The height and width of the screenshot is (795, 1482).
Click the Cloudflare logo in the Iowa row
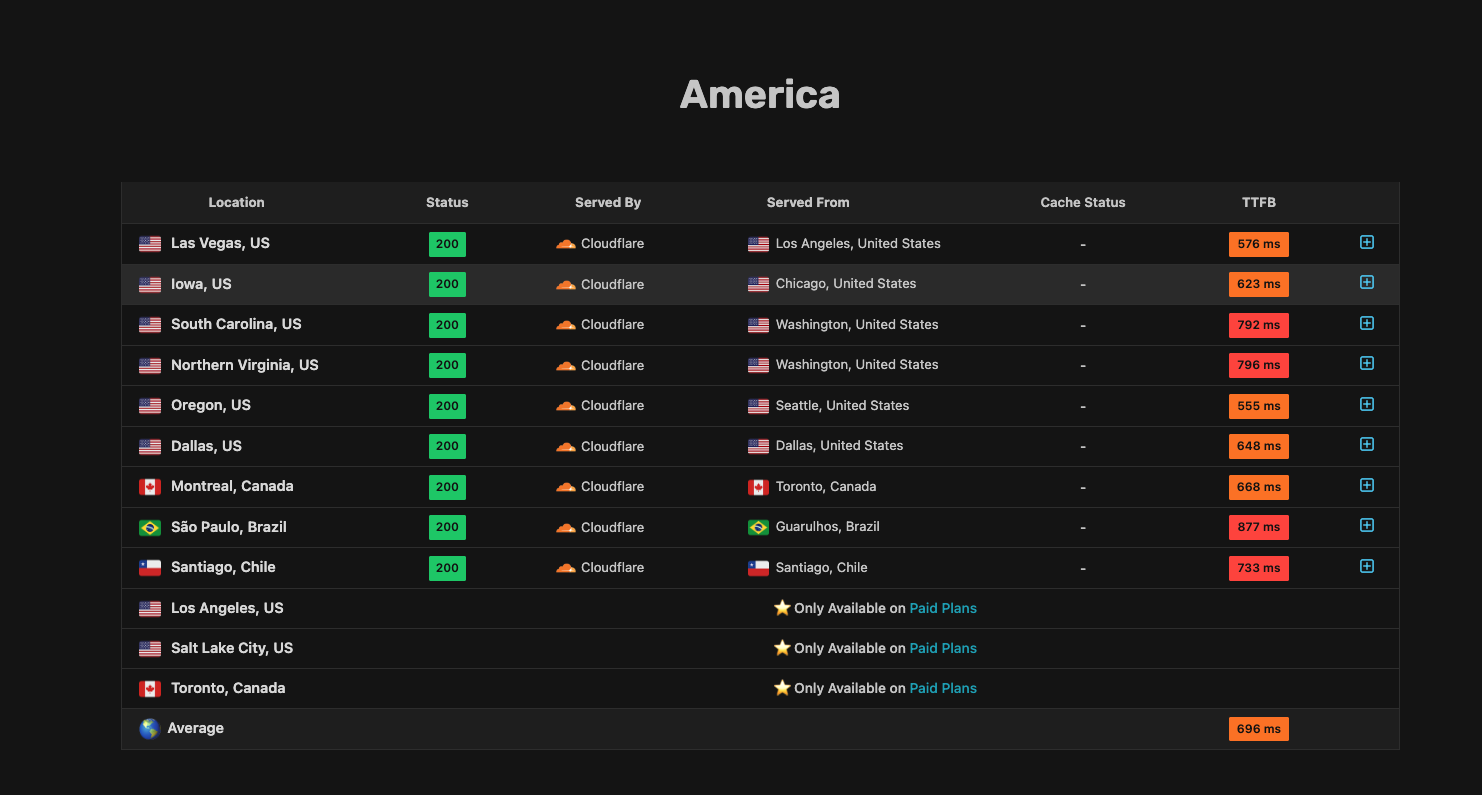tap(566, 285)
